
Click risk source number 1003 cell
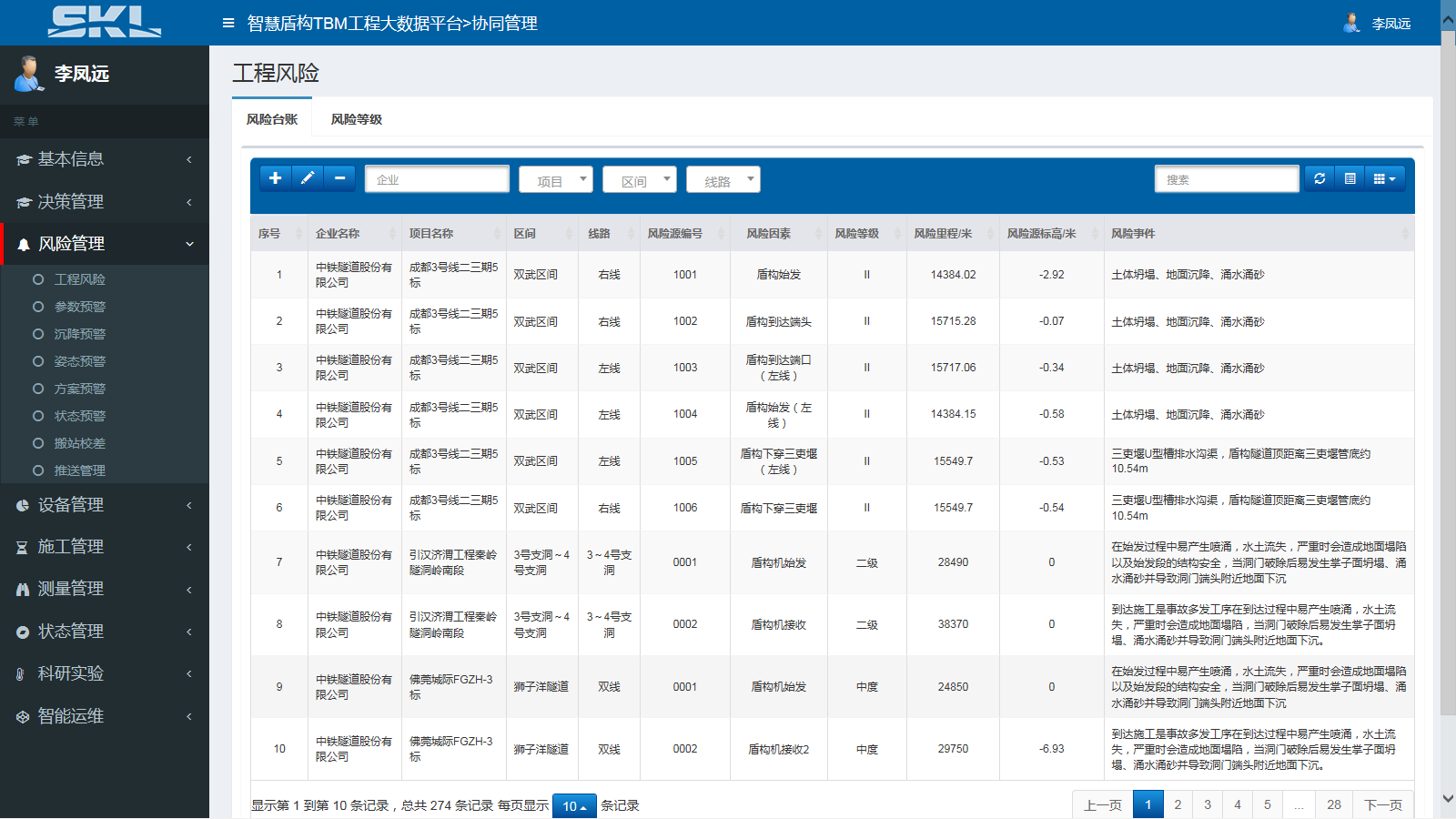(685, 368)
